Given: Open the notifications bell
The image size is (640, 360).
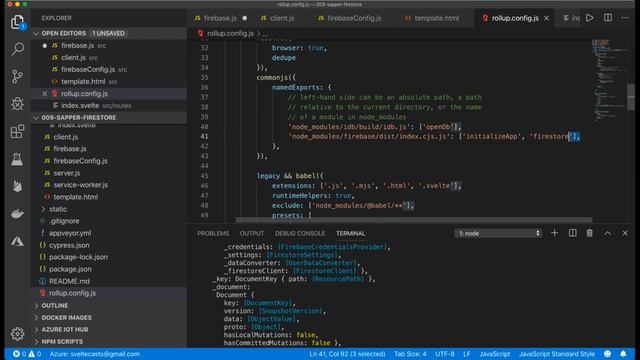Looking at the screenshot, I should (x=623, y=354).
